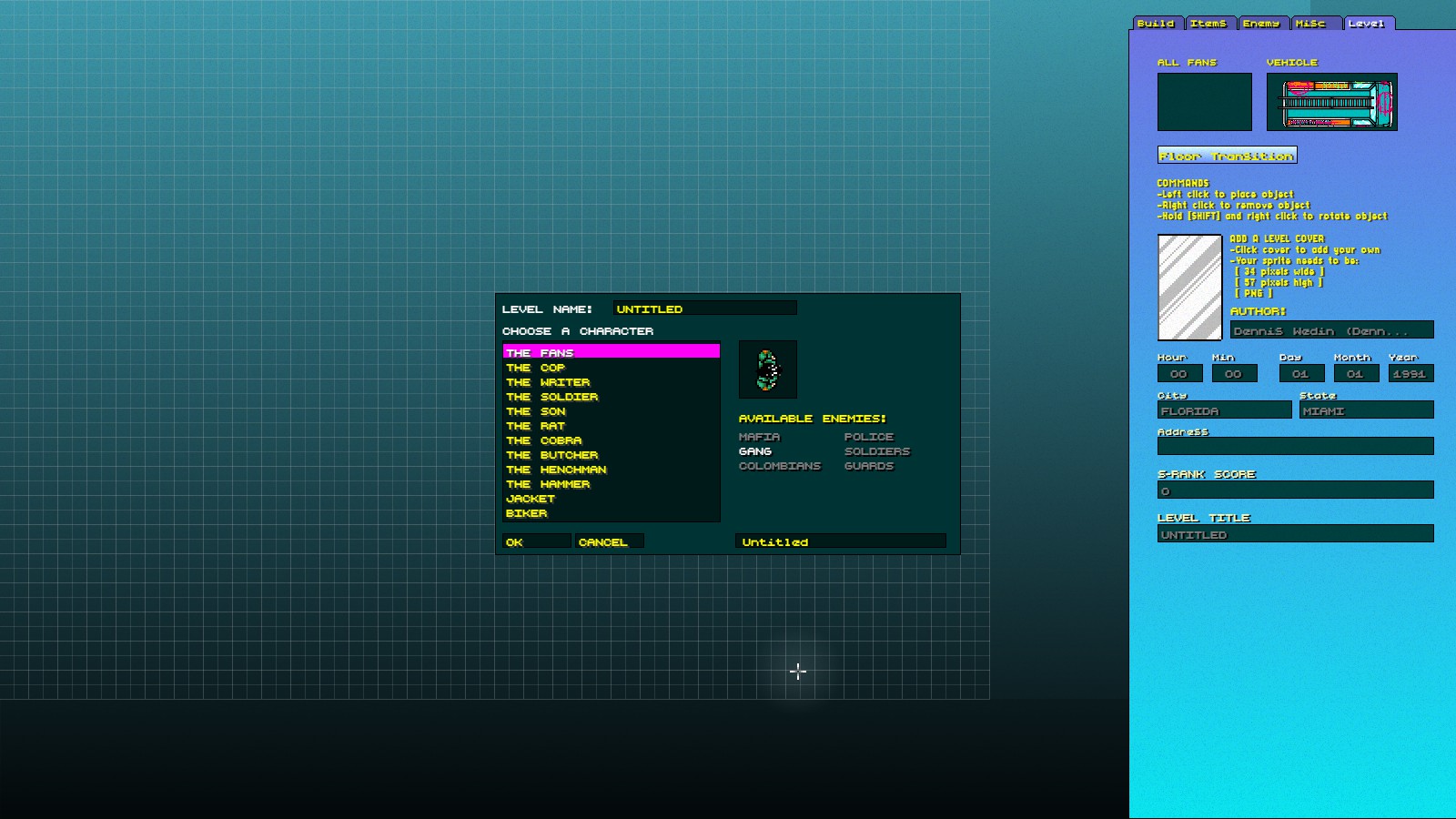This screenshot has height=819, width=1456.
Task: Click the character sprite preview
Action: [767, 369]
